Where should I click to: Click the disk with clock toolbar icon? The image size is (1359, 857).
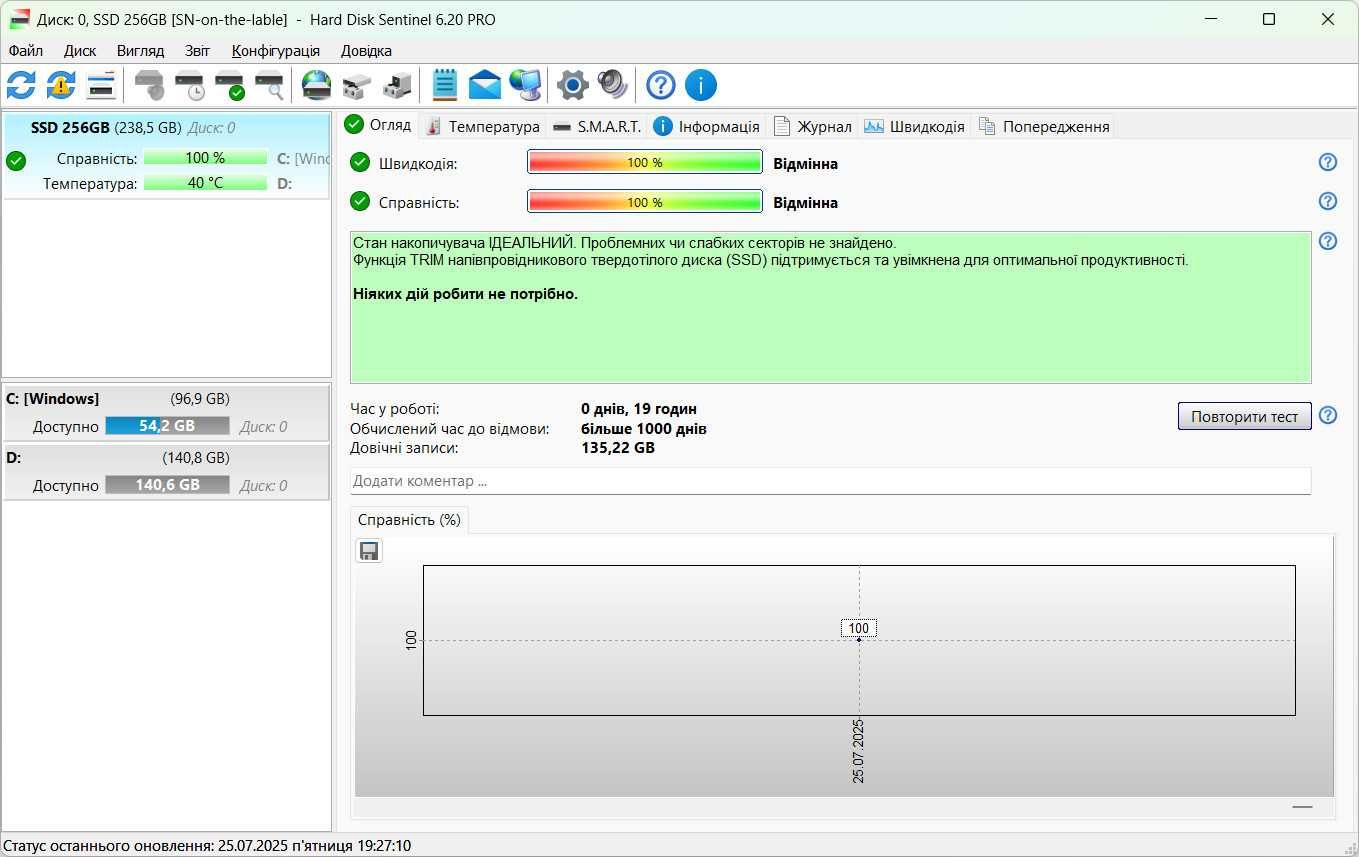click(x=190, y=85)
